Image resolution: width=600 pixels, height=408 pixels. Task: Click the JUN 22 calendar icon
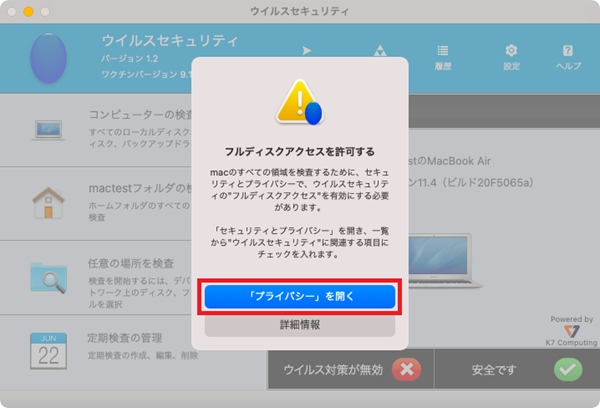click(49, 351)
